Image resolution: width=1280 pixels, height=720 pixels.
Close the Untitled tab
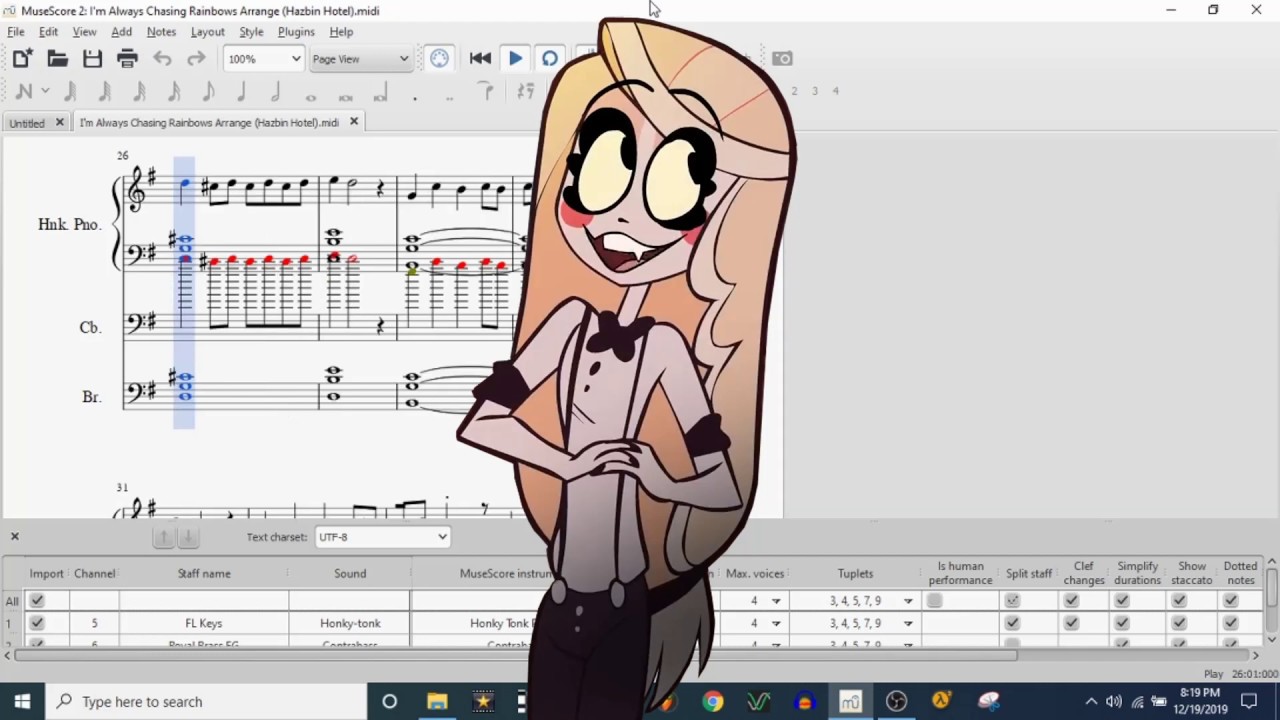coord(59,122)
